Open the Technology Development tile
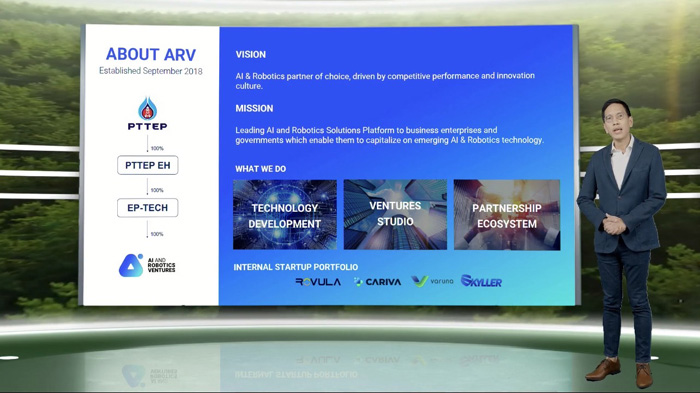The image size is (700, 393). [285, 215]
